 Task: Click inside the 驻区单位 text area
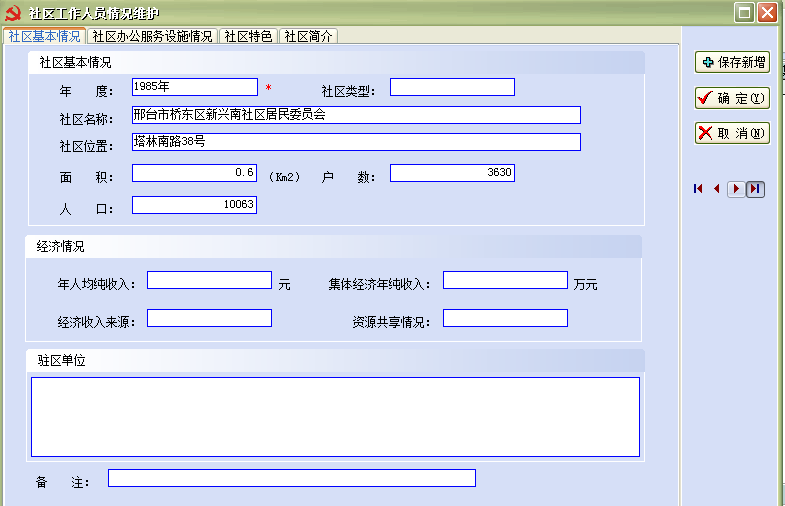[x=335, y=416]
